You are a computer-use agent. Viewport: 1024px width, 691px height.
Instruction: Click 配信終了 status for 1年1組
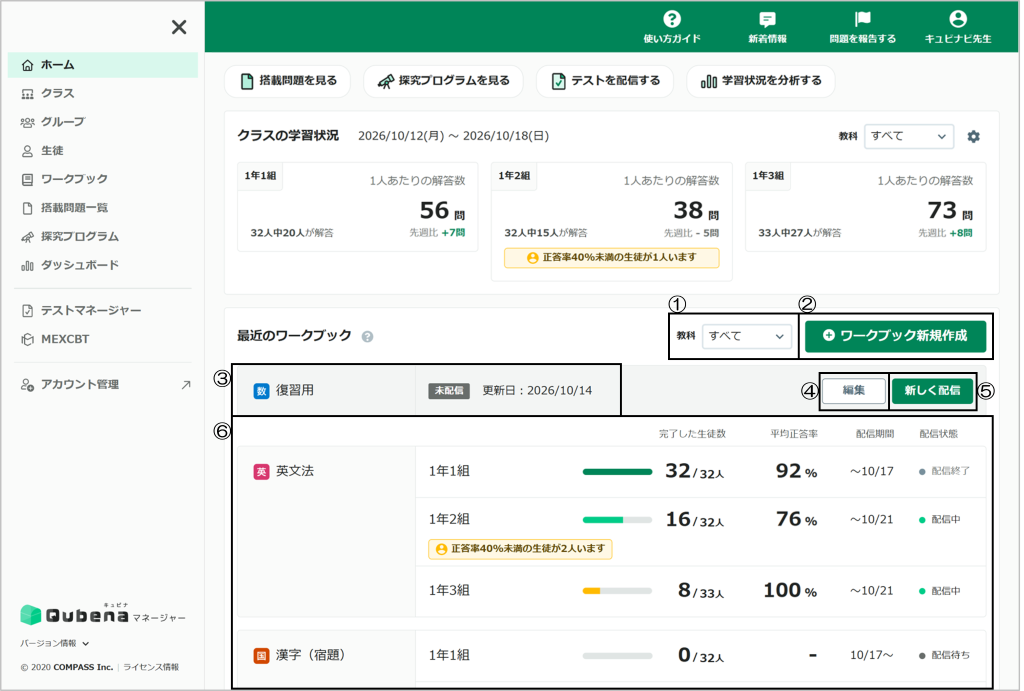click(944, 472)
